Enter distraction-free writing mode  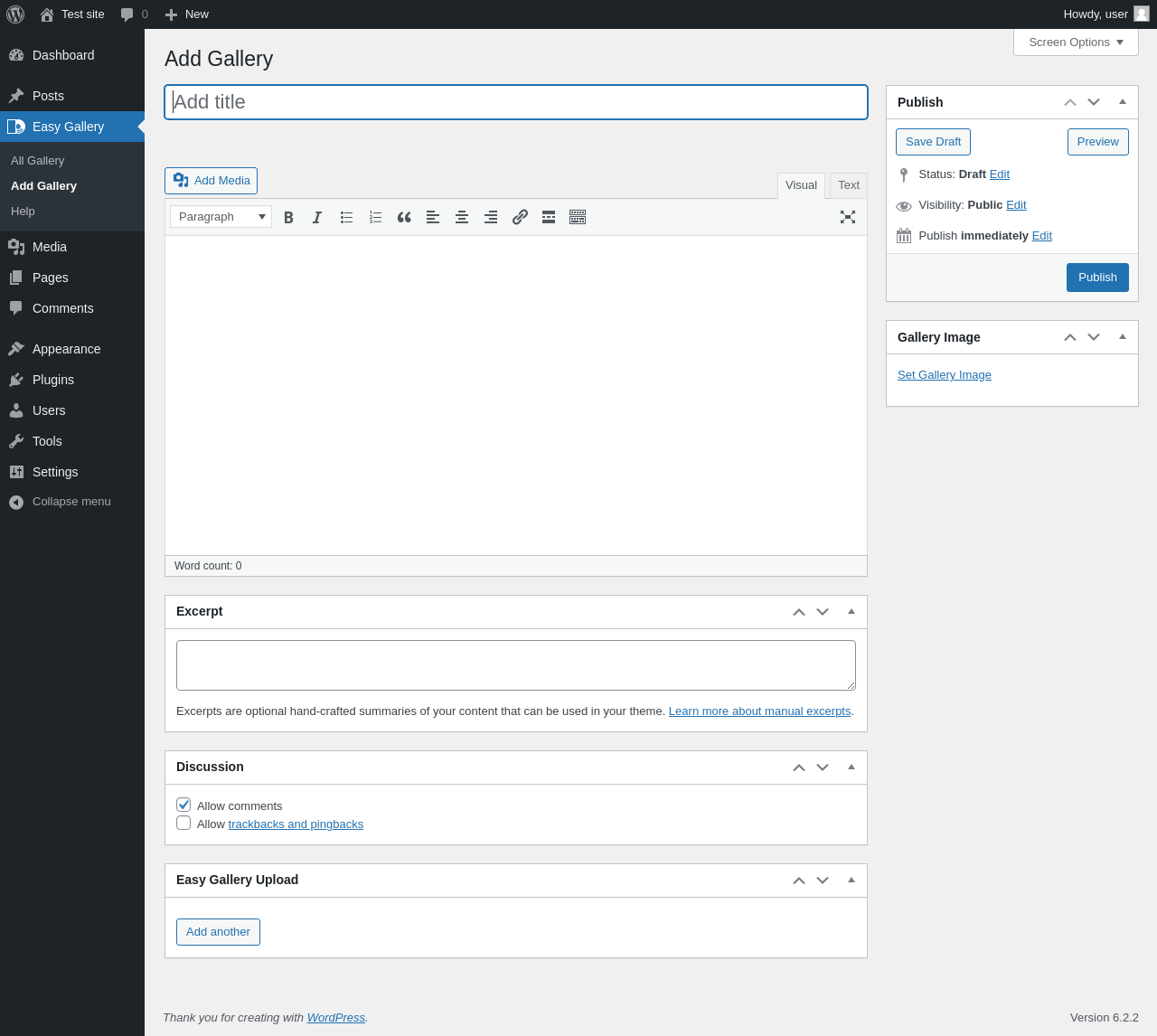tap(848, 217)
